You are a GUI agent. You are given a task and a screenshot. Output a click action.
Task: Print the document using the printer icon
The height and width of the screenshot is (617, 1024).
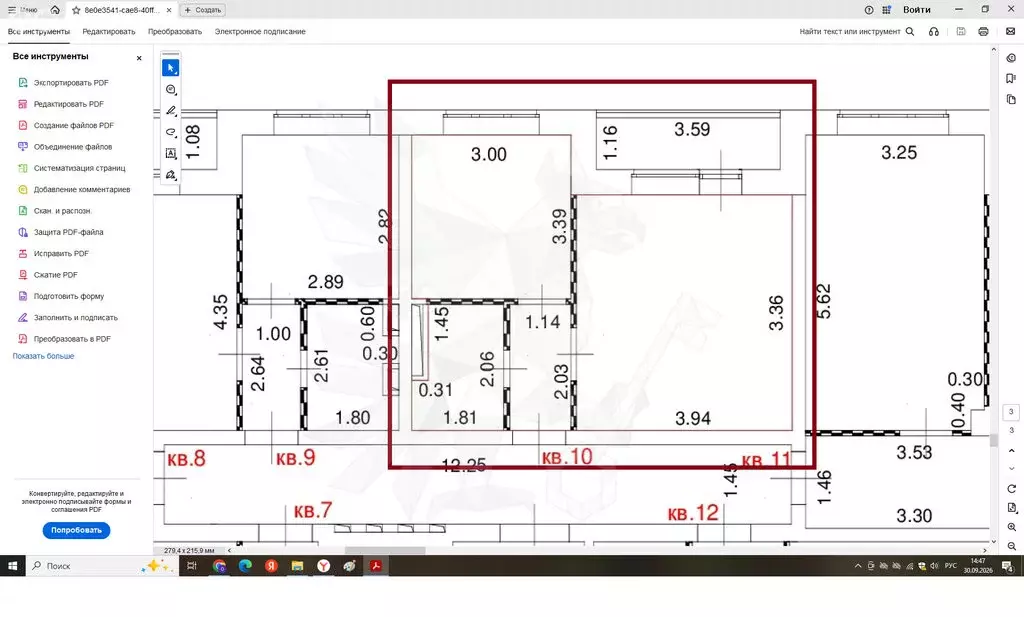point(984,31)
